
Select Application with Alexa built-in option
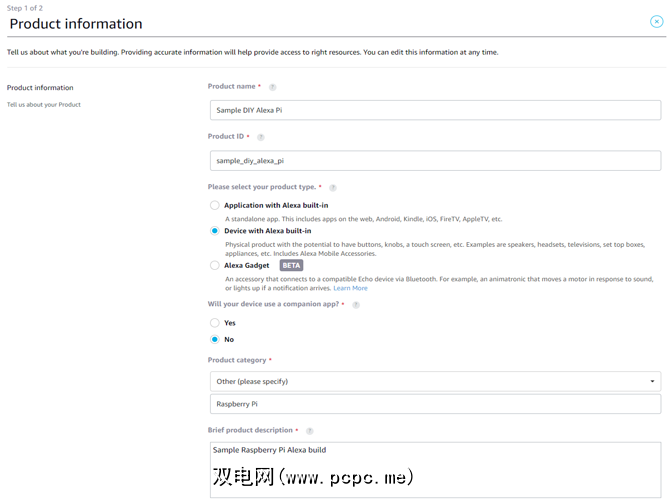point(215,205)
